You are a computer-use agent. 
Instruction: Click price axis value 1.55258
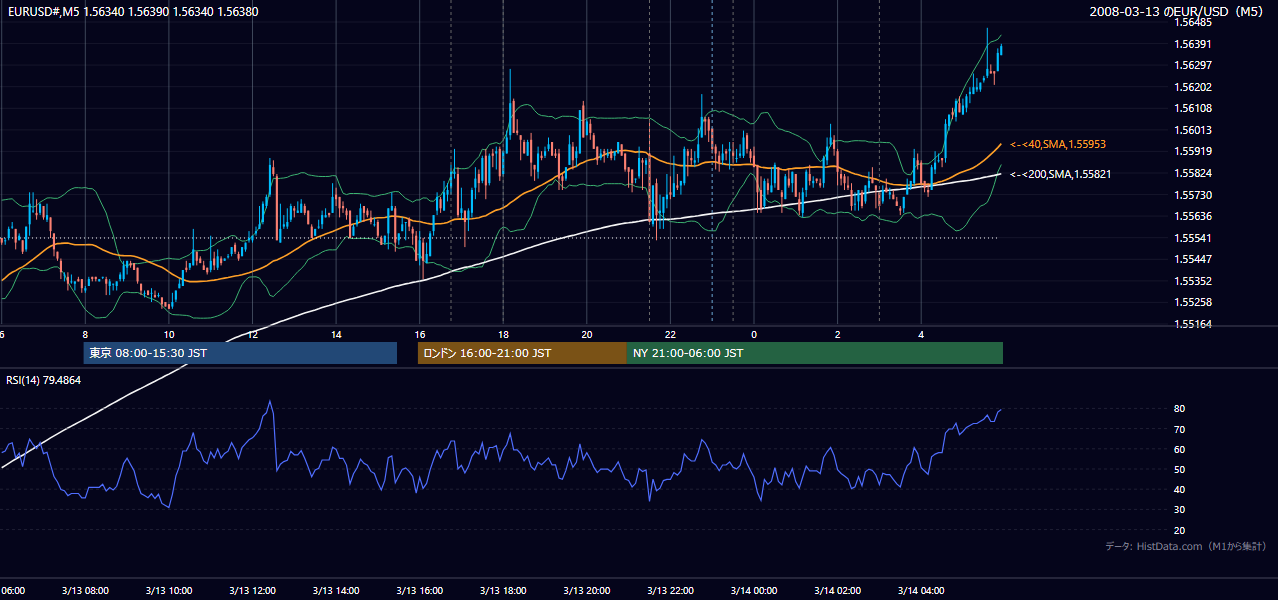1192,302
